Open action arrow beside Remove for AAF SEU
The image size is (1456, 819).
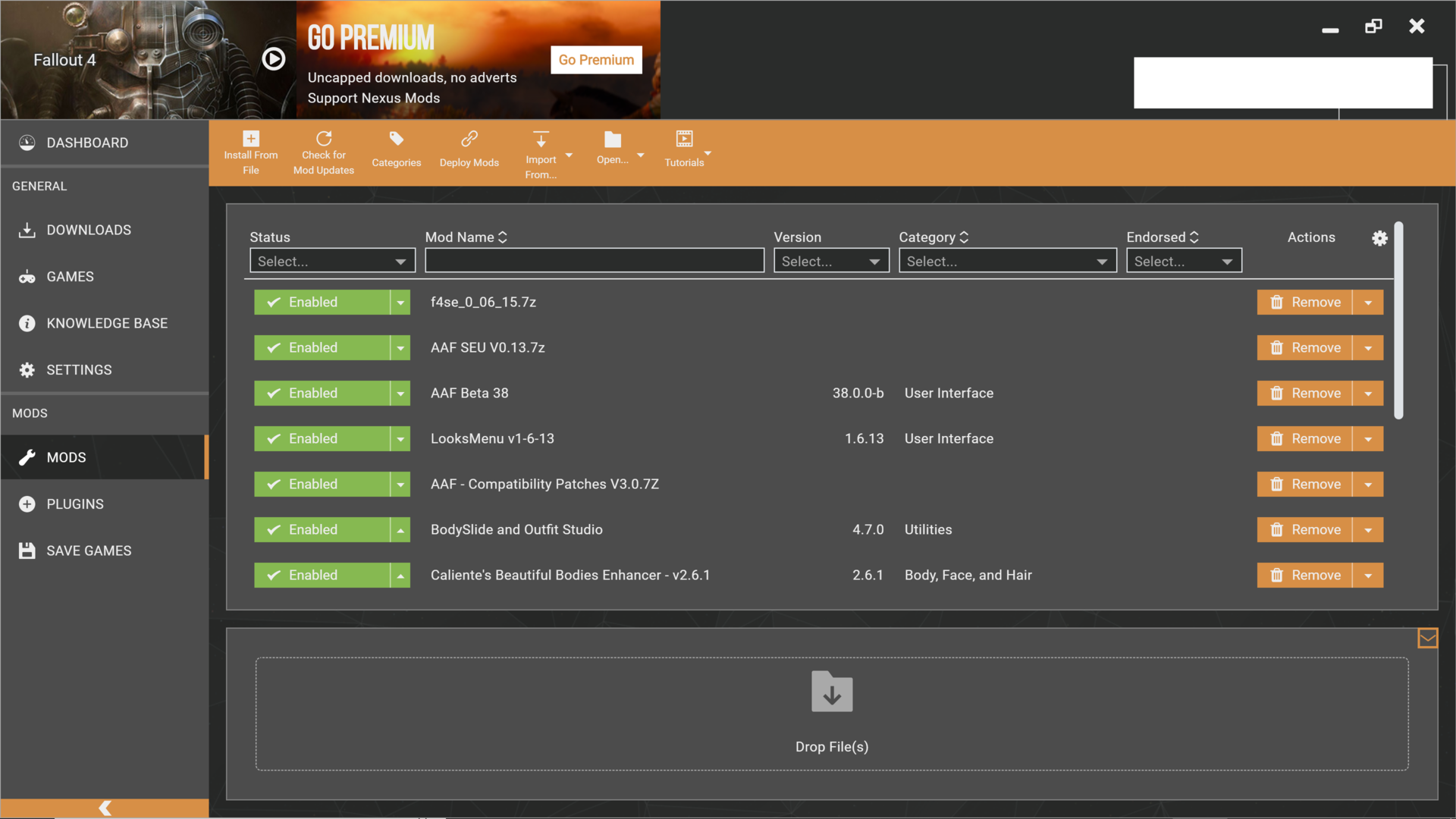[x=1368, y=348]
